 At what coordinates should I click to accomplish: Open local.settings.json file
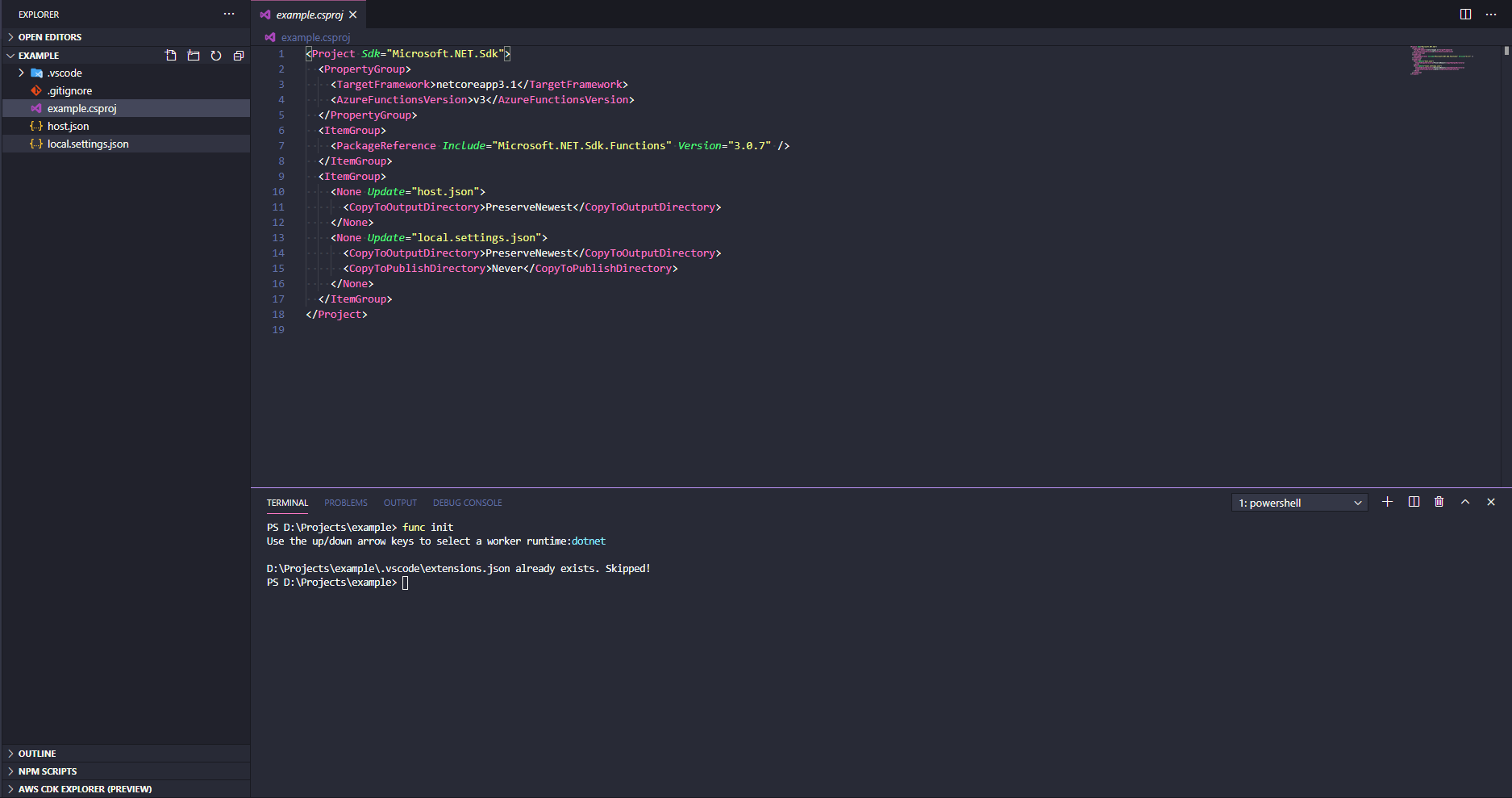[125, 144]
